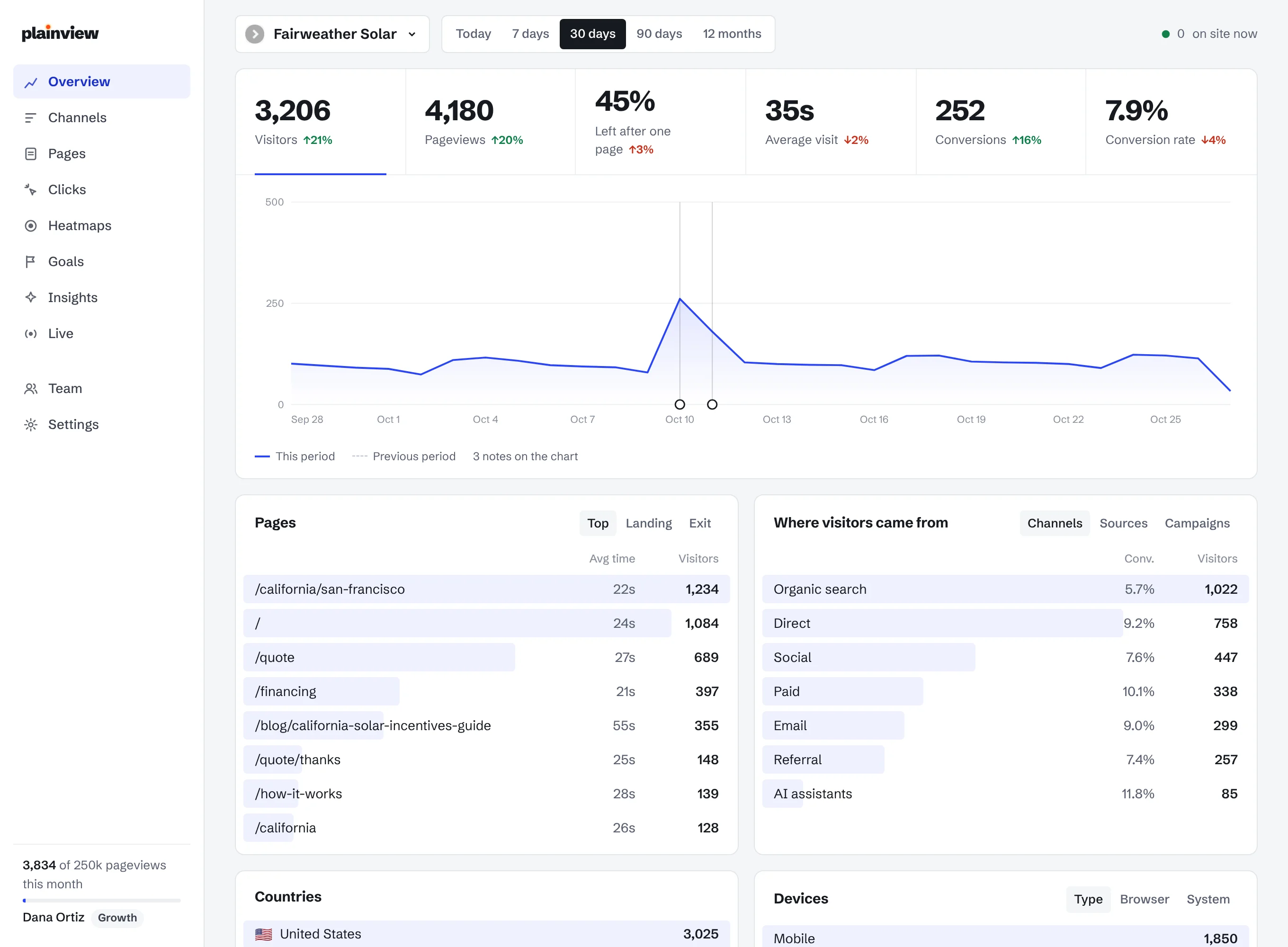This screenshot has height=947, width=1288.
Task: Switch Pages panel to Exit tab
Action: 700,523
